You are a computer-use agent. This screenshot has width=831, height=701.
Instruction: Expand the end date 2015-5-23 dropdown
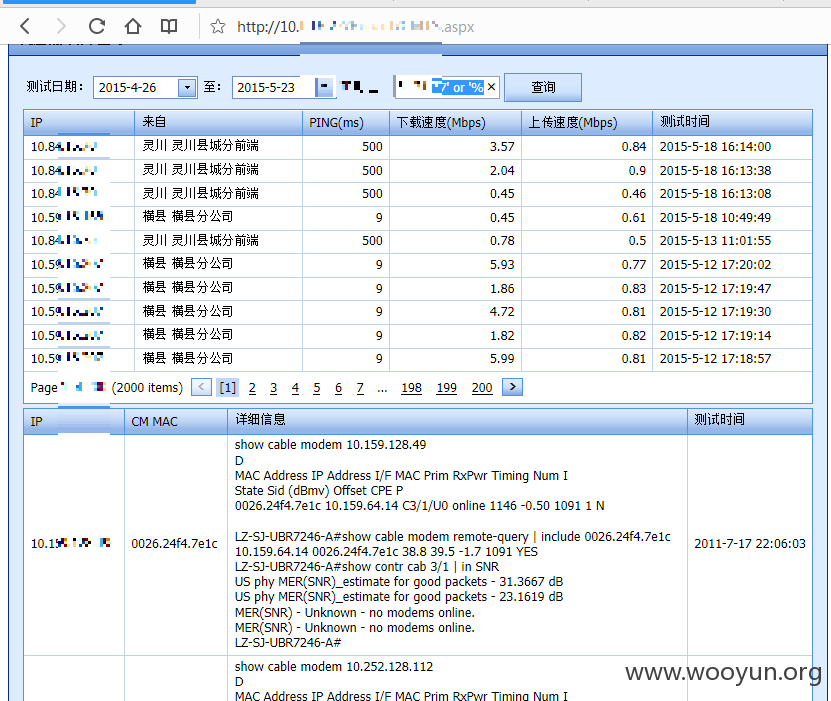pos(324,87)
